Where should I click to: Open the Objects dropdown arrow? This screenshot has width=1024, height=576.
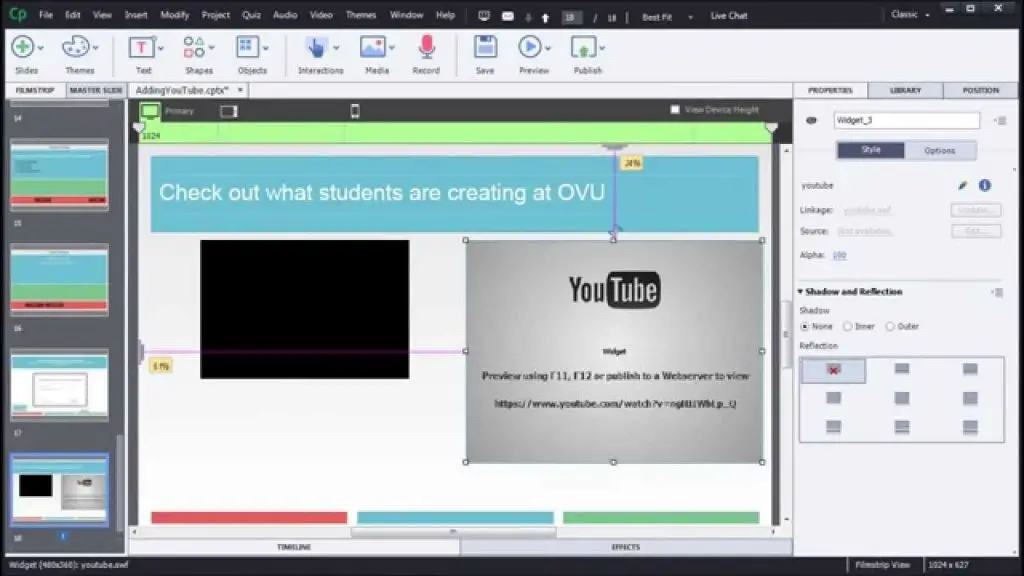pos(265,48)
